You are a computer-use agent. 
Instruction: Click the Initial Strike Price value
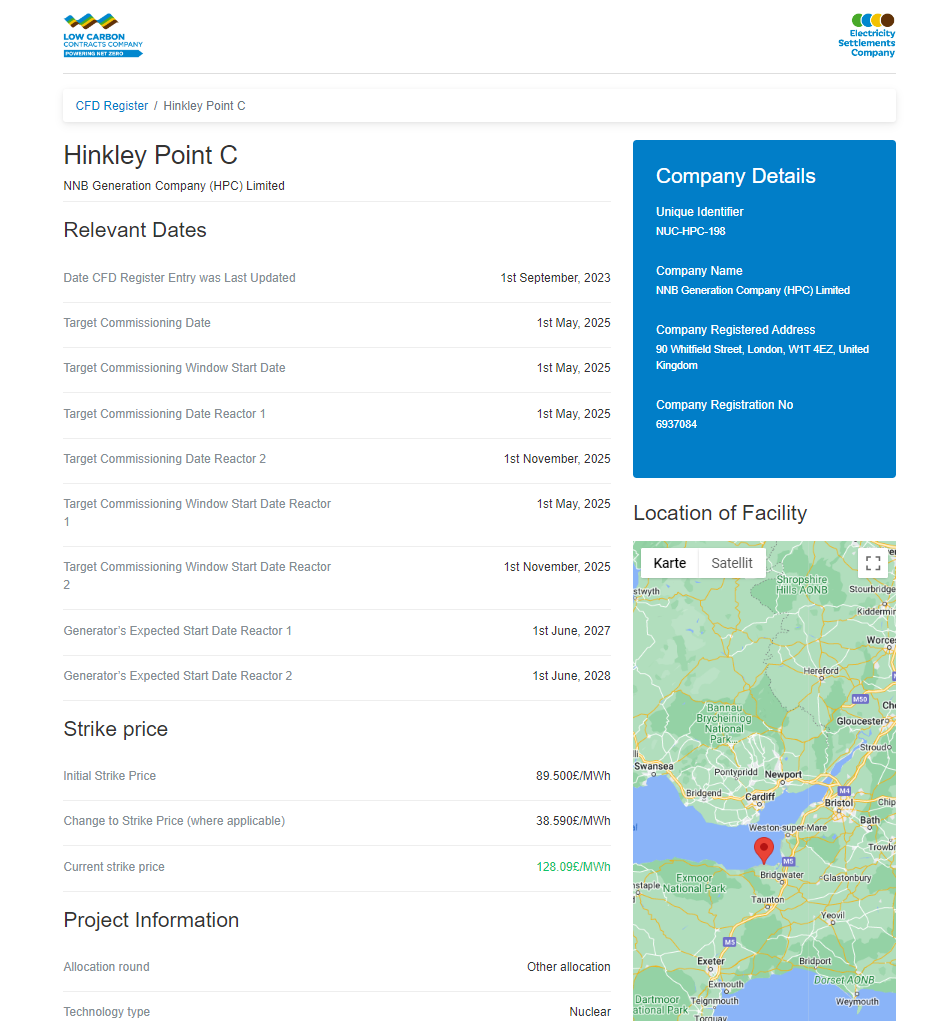click(573, 776)
